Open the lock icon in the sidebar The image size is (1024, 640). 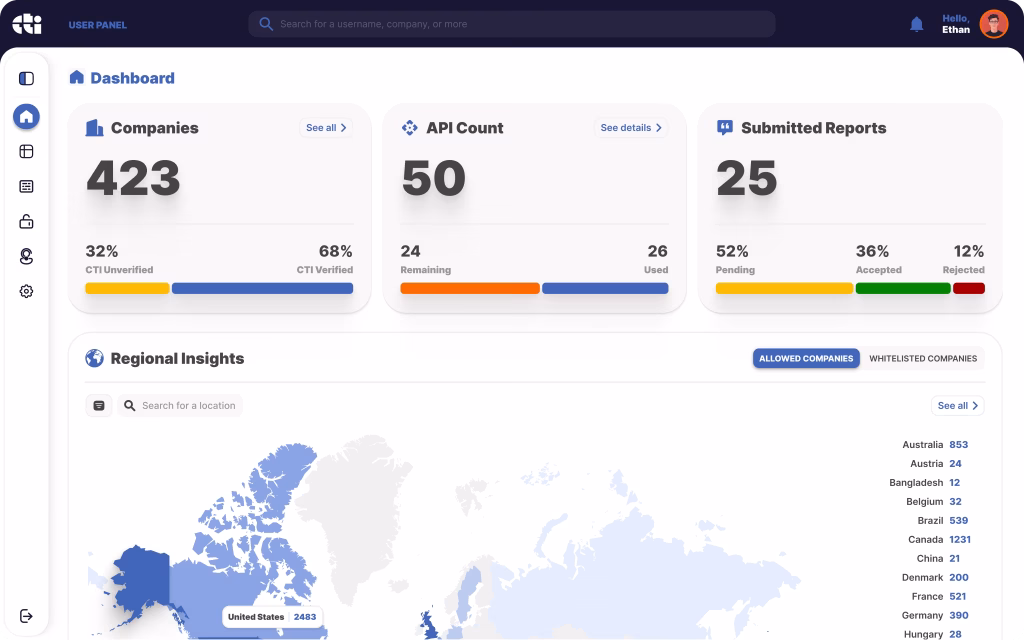click(x=26, y=221)
